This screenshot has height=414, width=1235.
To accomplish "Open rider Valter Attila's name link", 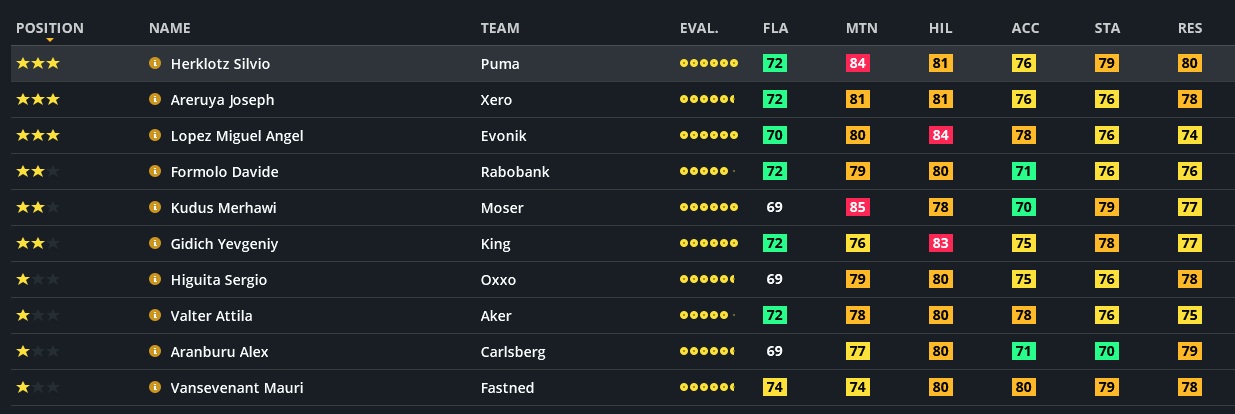I will coord(211,316).
